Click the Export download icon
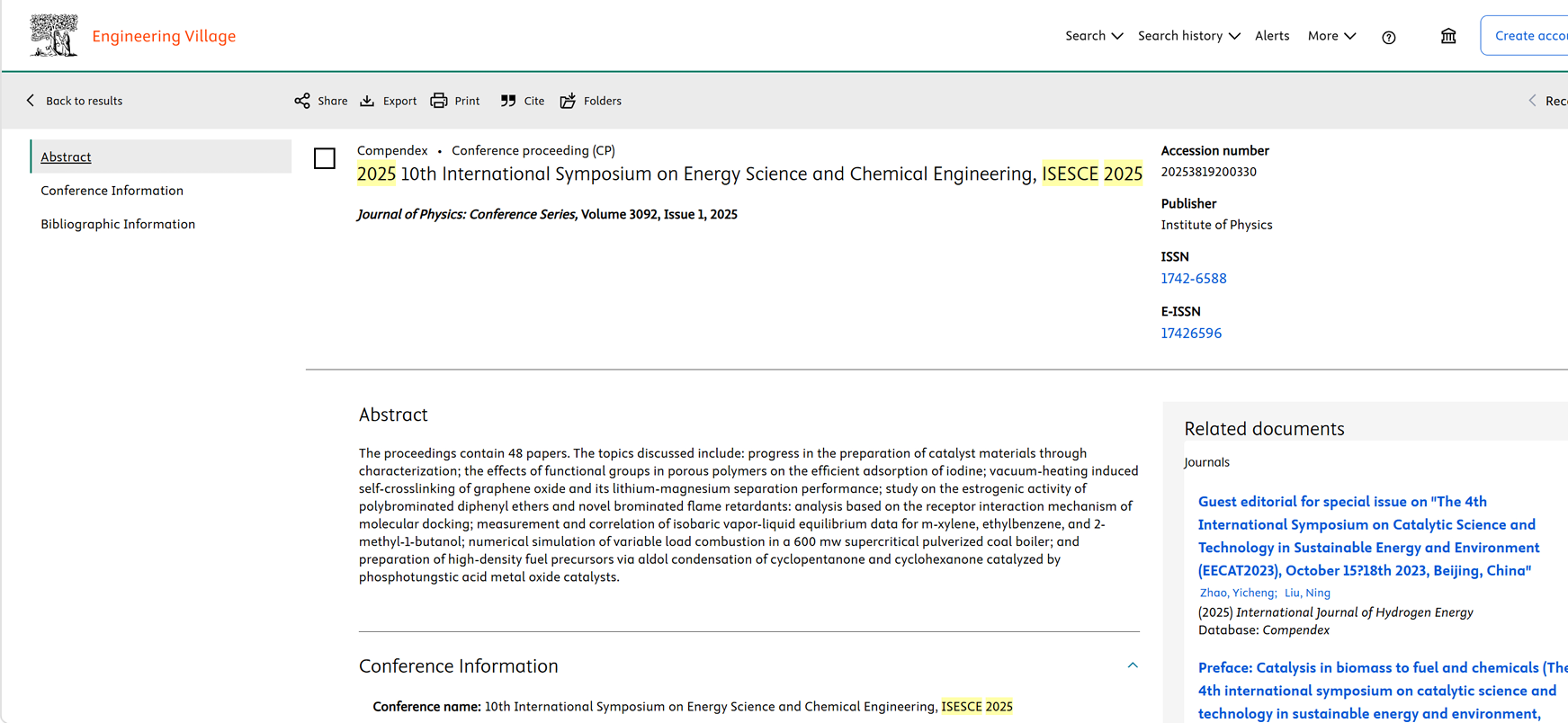Viewport: 1568px width, 723px height. [x=367, y=101]
